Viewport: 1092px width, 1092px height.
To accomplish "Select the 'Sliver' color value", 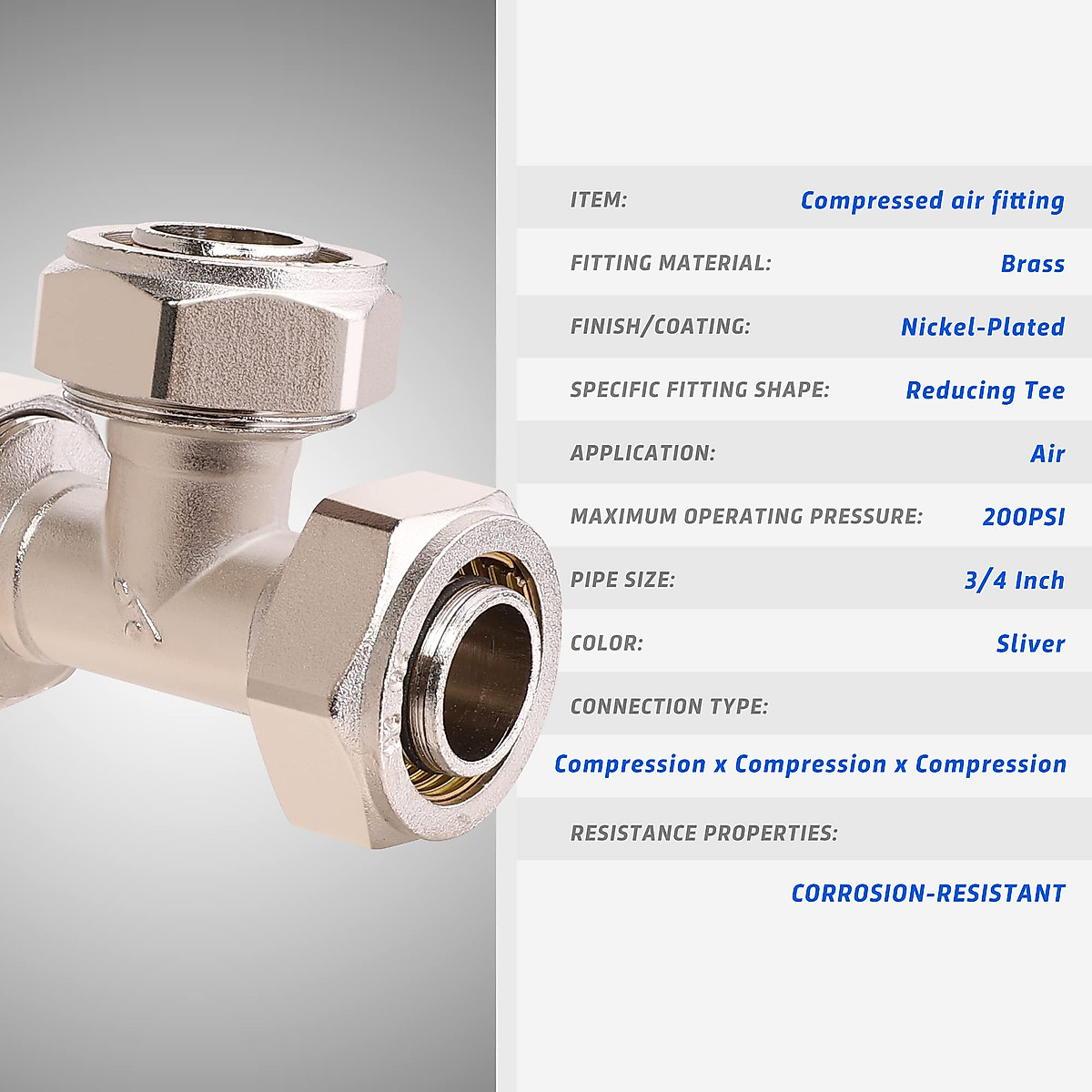I will tap(1030, 642).
